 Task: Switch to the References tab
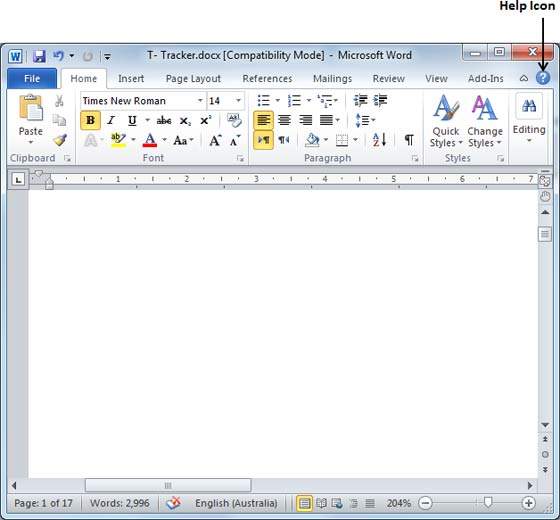pyautogui.click(x=267, y=79)
